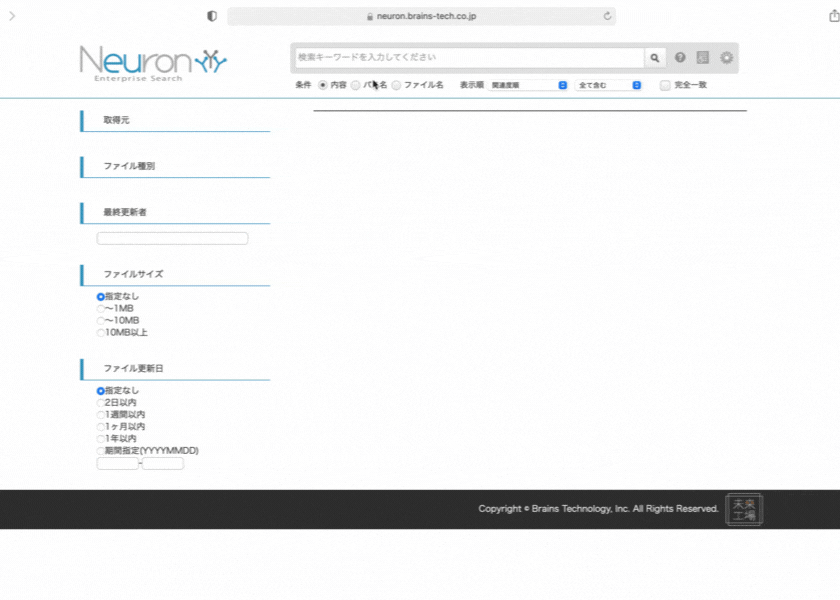This screenshot has height=600, width=840.
Task: Open the settings gear icon
Action: click(x=726, y=57)
